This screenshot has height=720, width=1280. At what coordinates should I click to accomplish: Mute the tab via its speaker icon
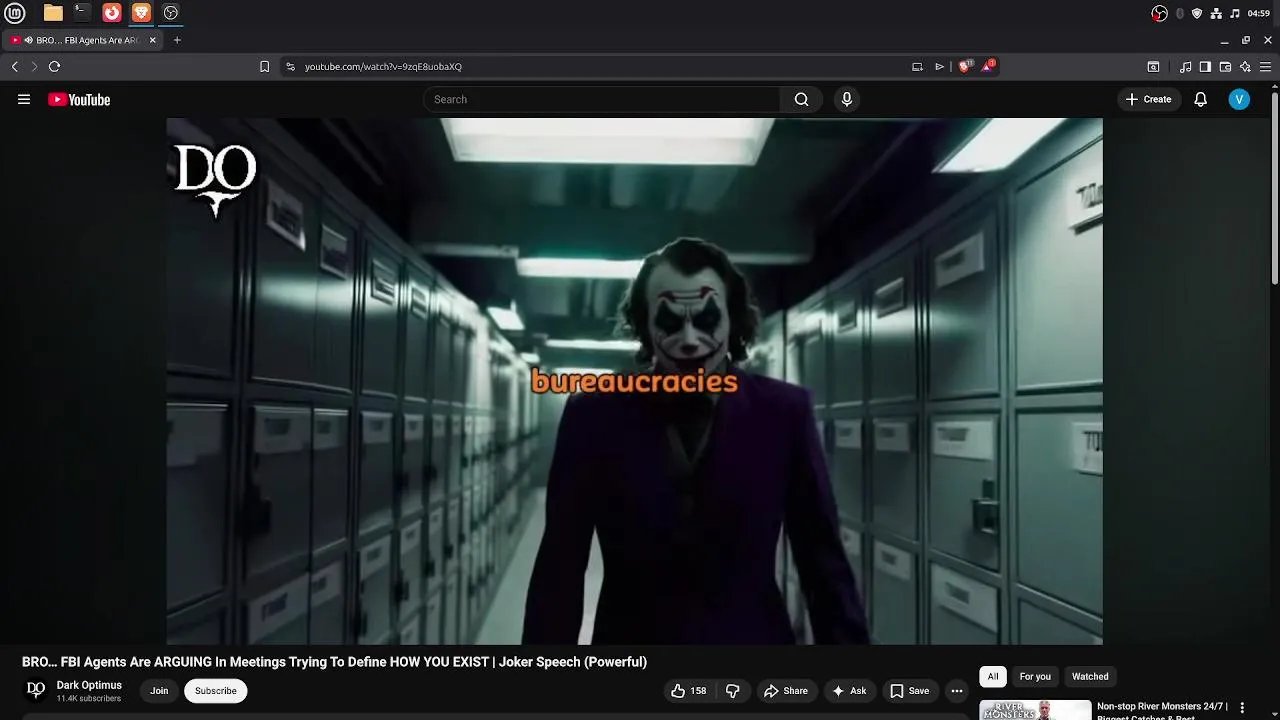point(27,40)
